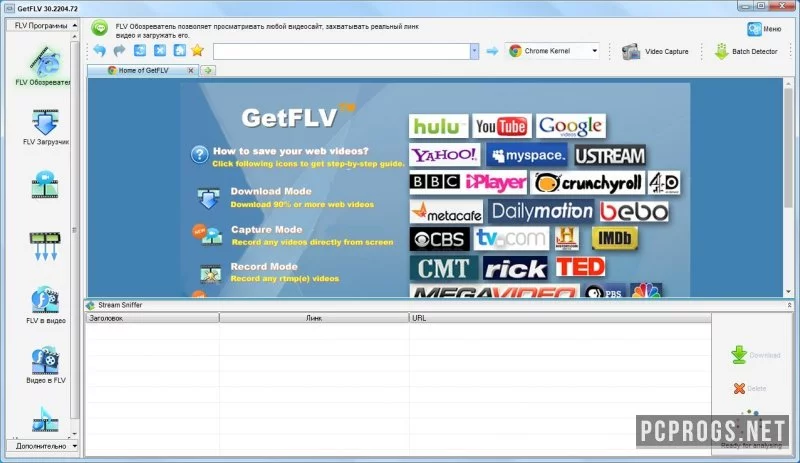Screen dimensions: 800x463
Task: Click the CBS logo
Action: point(439,239)
